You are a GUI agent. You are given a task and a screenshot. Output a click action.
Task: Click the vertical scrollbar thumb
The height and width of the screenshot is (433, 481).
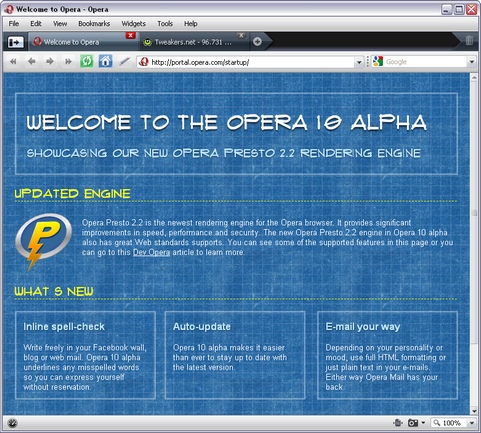[474, 213]
